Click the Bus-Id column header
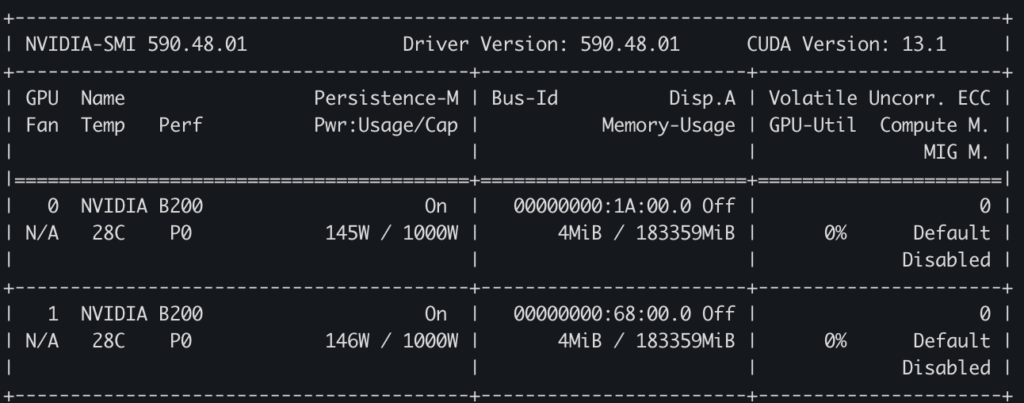This screenshot has height=403, width=1024. click(x=524, y=99)
